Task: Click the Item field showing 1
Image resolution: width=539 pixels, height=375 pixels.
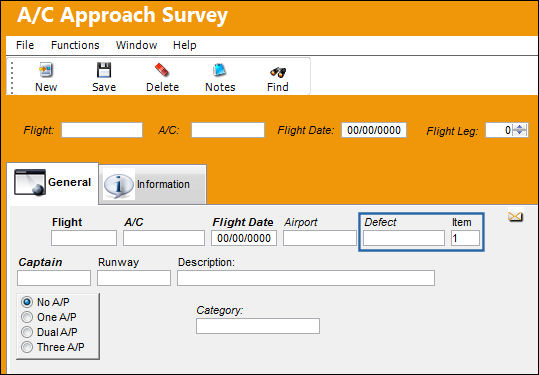Action: tap(465, 238)
